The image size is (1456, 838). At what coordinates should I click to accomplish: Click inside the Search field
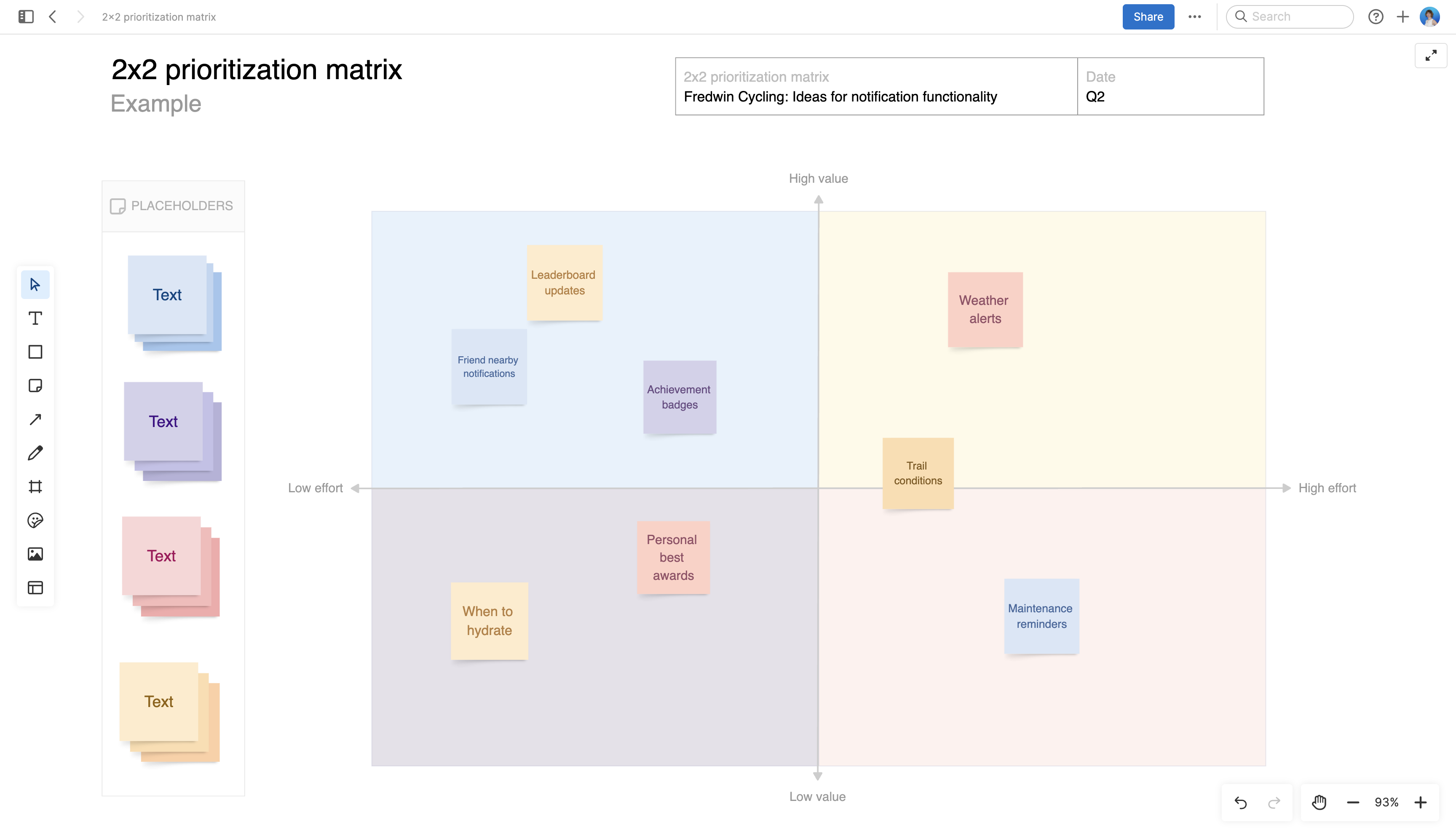coord(1290,17)
